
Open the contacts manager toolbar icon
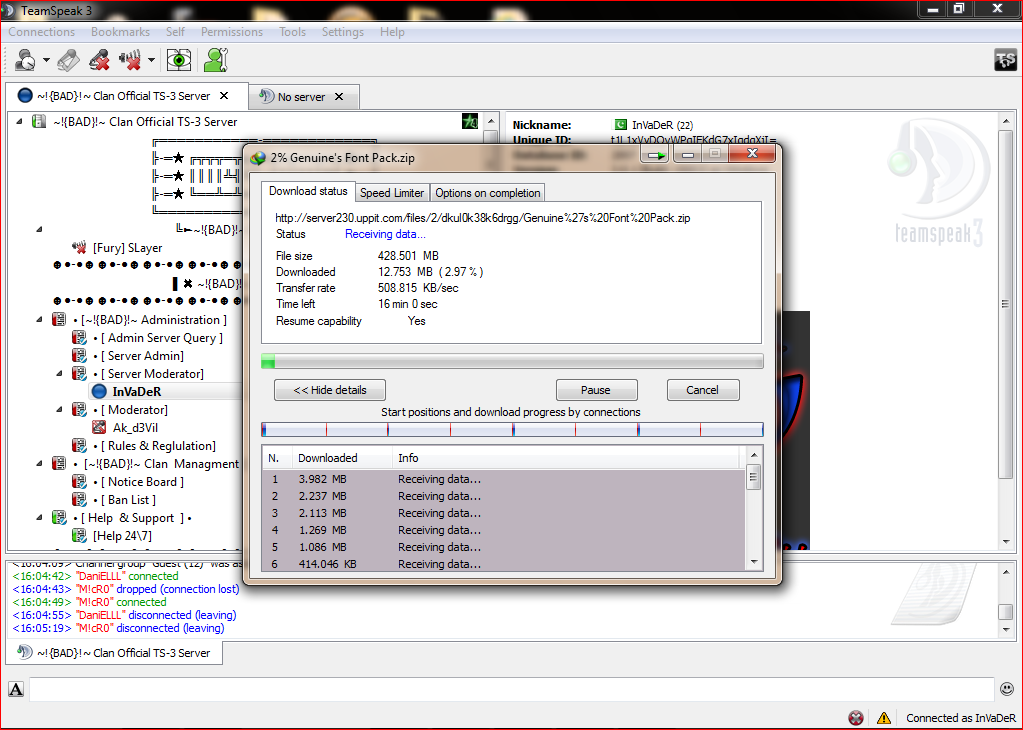215,60
